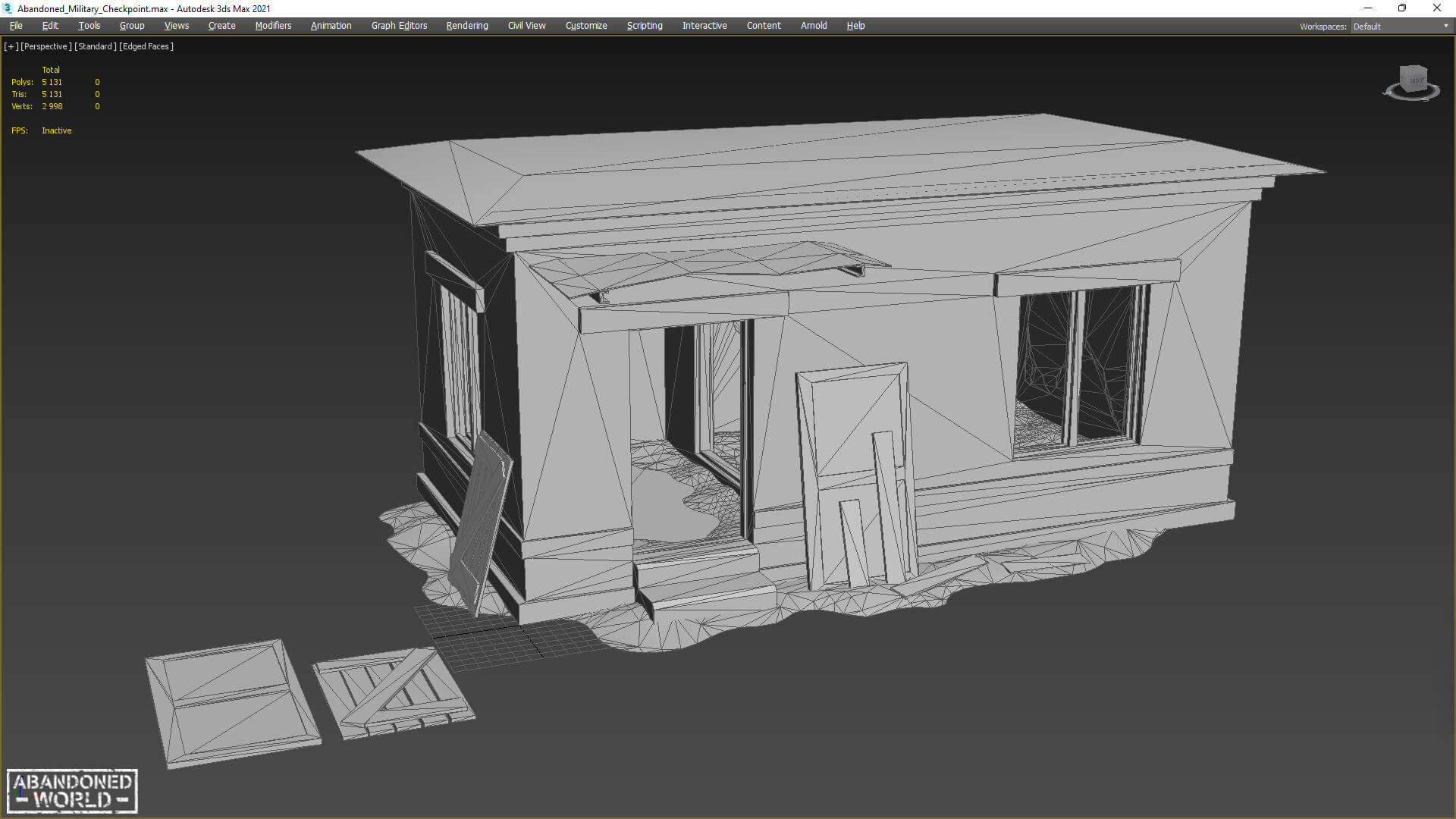
Task: Open the [Perspective] viewport label menu
Action: (45, 46)
